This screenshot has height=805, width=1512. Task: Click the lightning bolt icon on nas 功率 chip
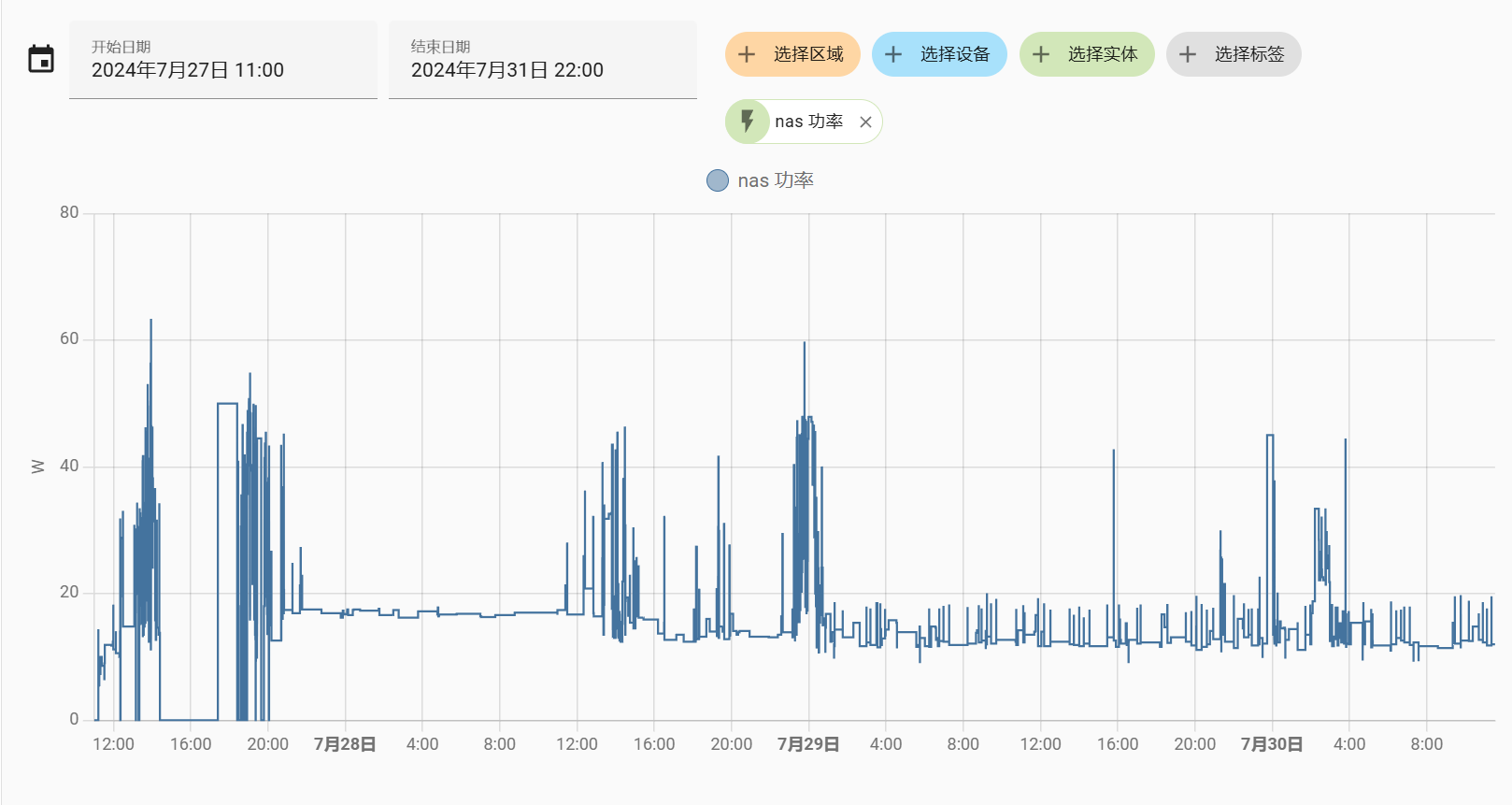(x=748, y=122)
